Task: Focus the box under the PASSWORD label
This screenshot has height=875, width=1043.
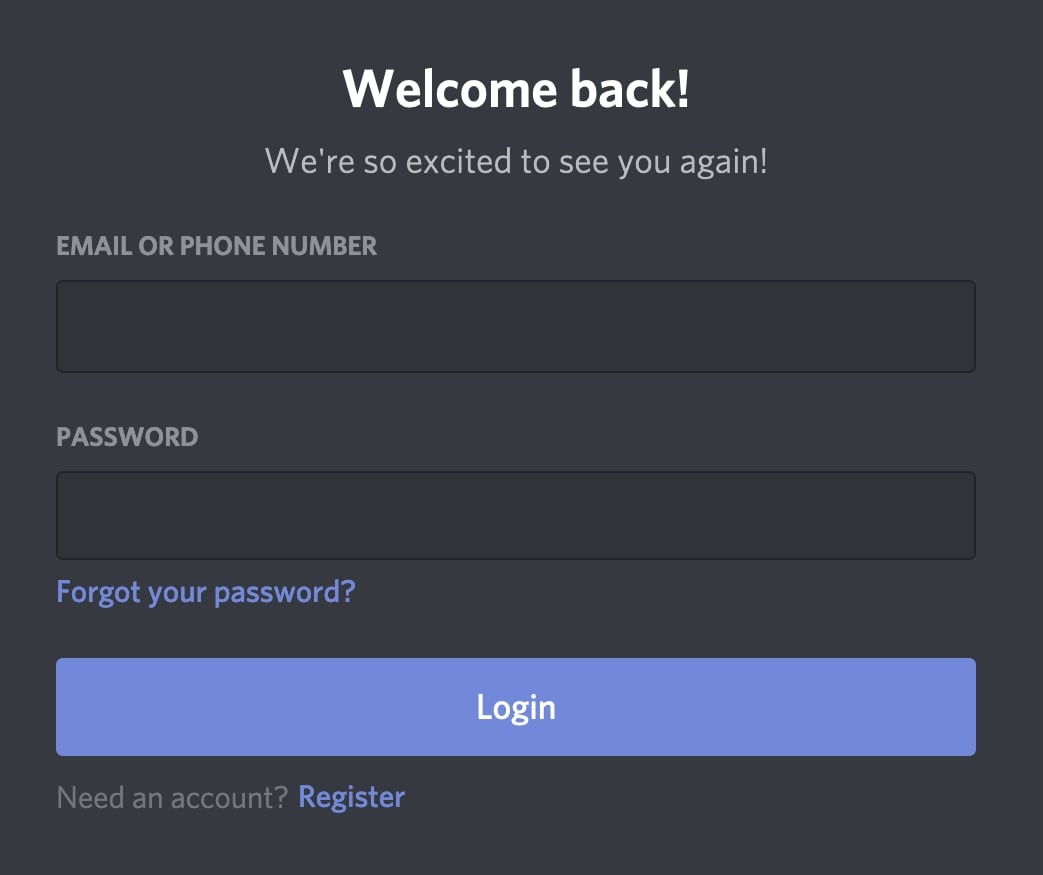Action: tap(515, 516)
